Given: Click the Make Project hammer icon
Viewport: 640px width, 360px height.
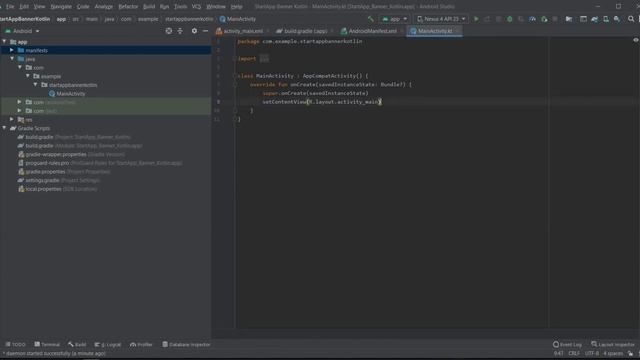Looking at the screenshot, I should tap(370, 19).
